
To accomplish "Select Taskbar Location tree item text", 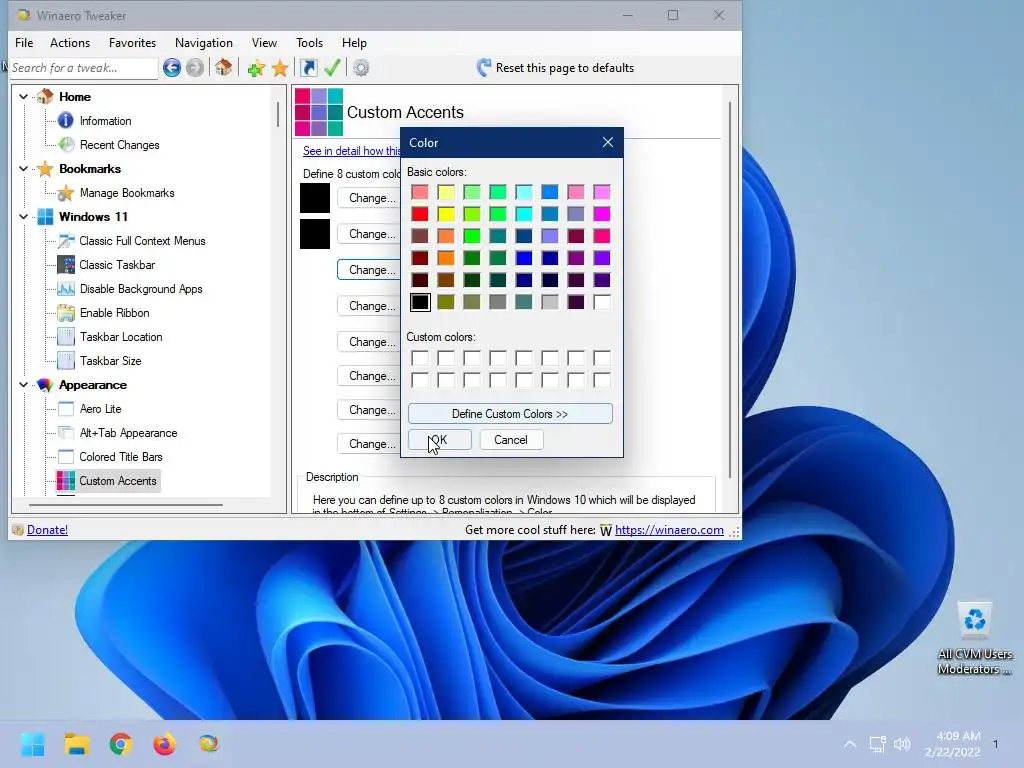I will pos(121,337).
